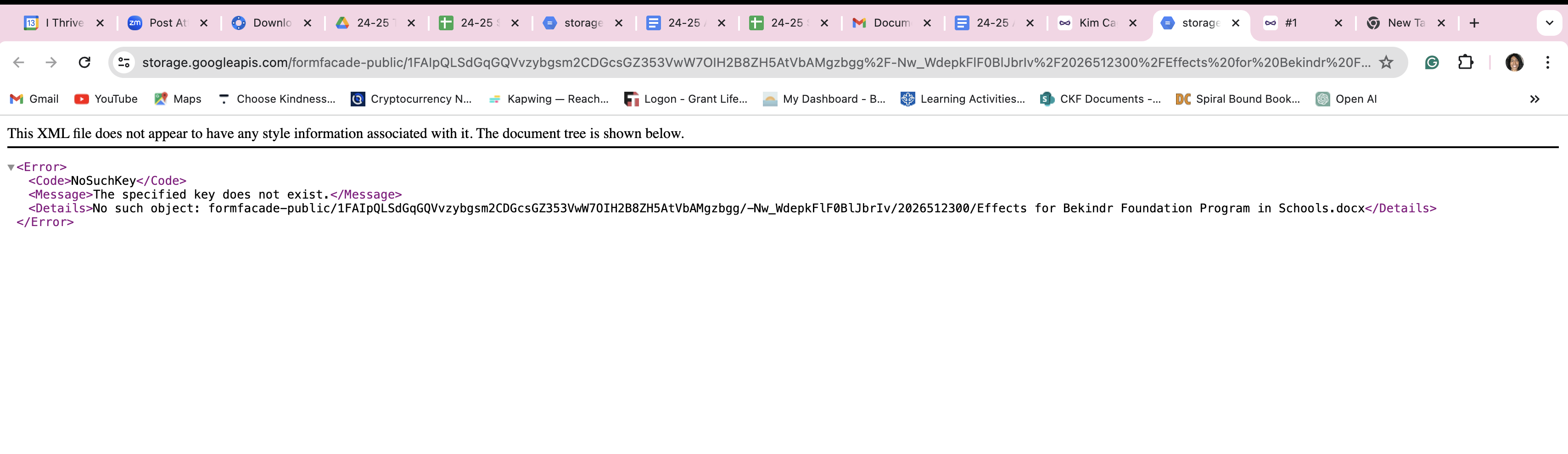The height and width of the screenshot is (454, 1568).
Task: Open the Open AI bookmark
Action: pyautogui.click(x=1346, y=99)
